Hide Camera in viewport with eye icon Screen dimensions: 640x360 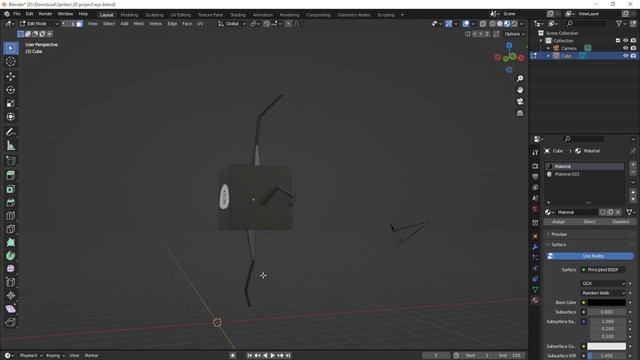click(625, 48)
